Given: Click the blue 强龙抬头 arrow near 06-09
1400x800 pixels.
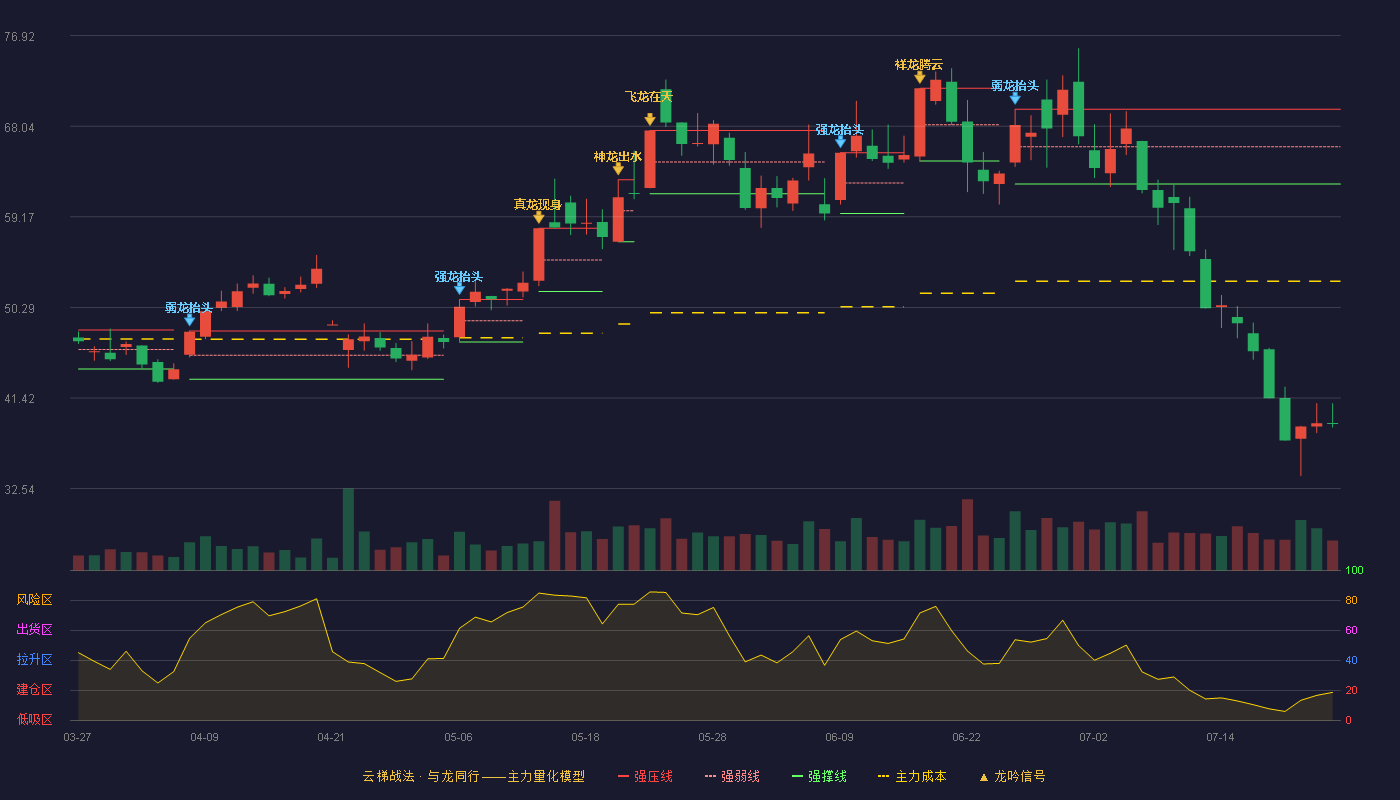Looking at the screenshot, I should click(x=840, y=141).
